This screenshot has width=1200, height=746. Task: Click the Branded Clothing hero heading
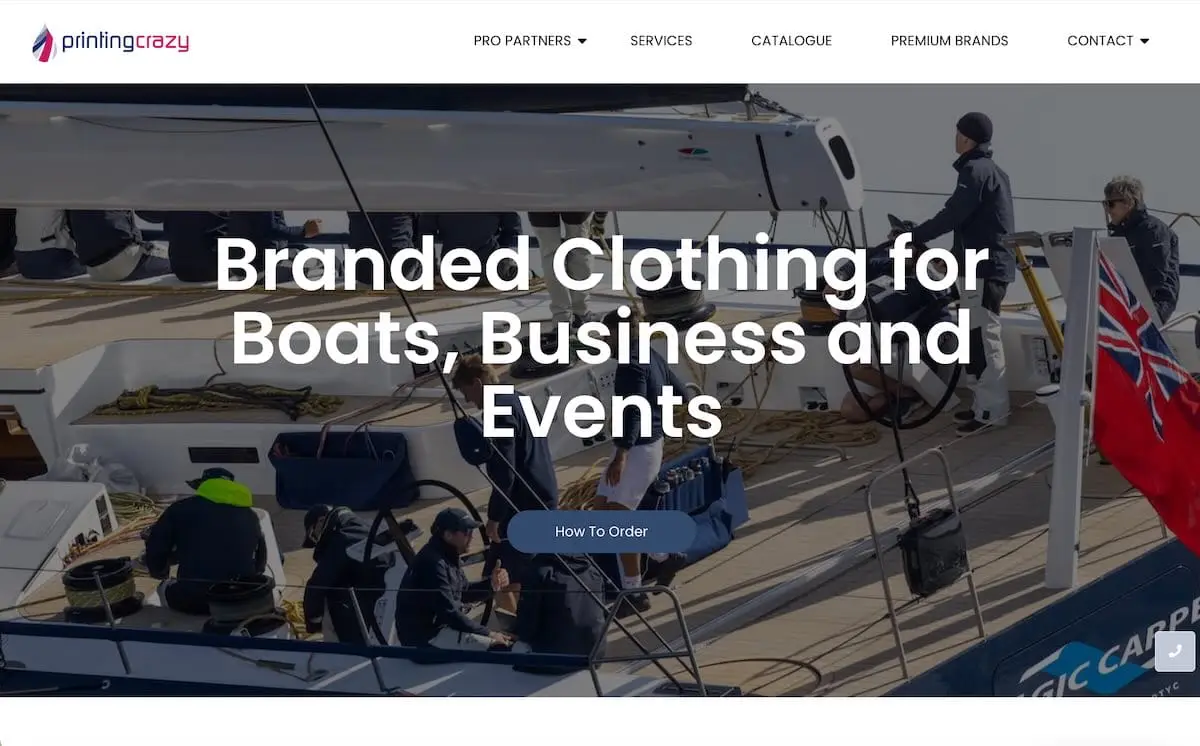[601, 337]
